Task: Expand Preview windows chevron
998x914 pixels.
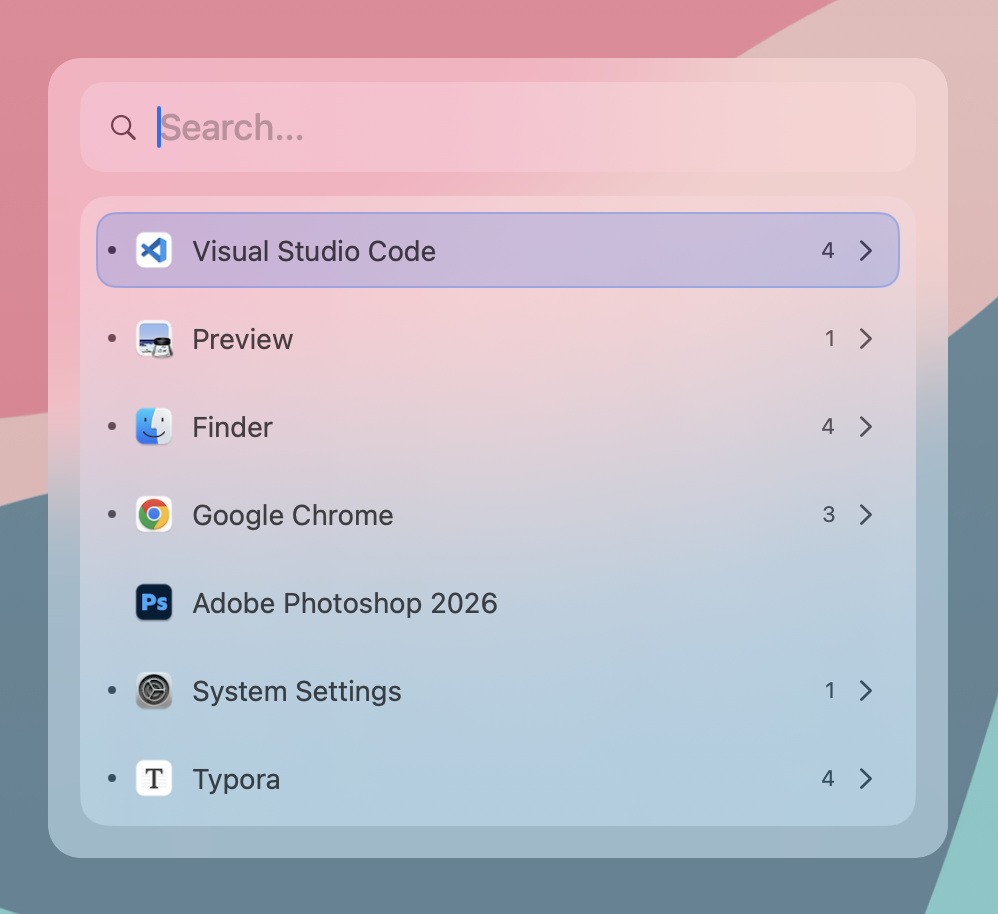Action: click(866, 339)
